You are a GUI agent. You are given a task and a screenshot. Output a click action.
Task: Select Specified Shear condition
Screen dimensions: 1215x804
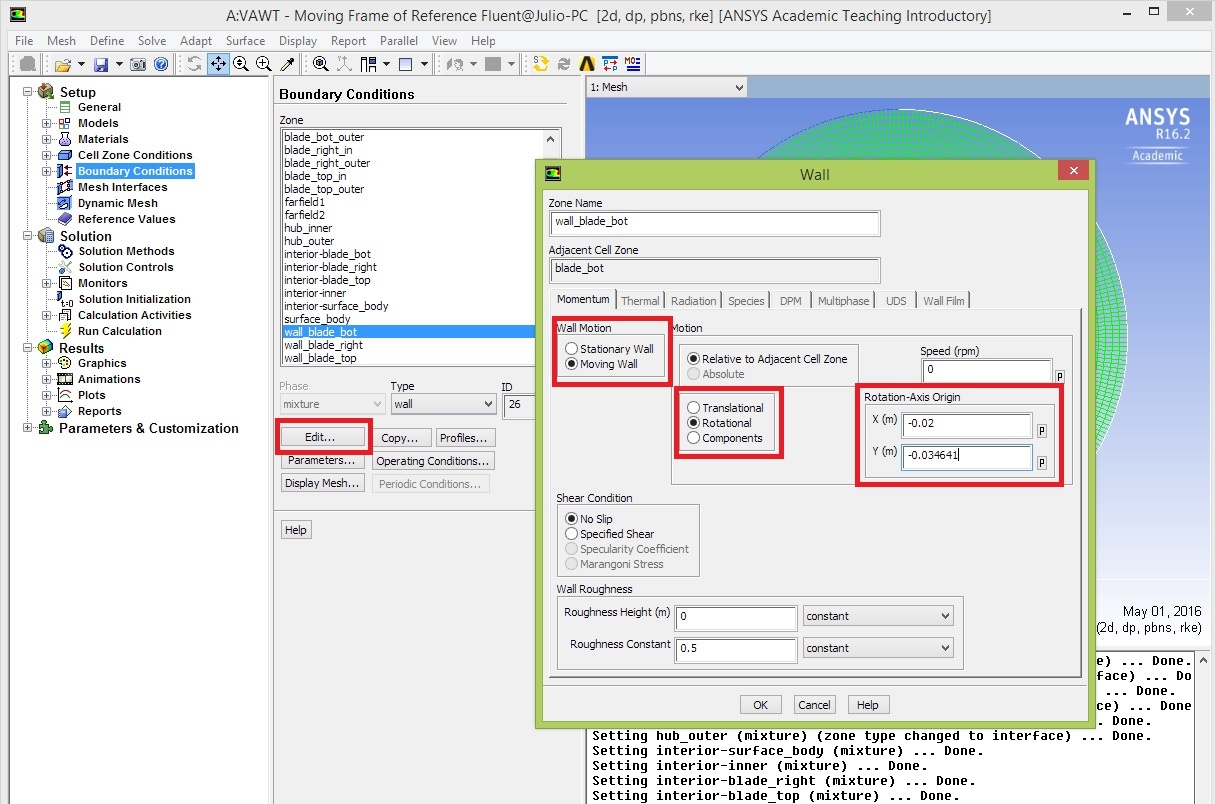(571, 534)
